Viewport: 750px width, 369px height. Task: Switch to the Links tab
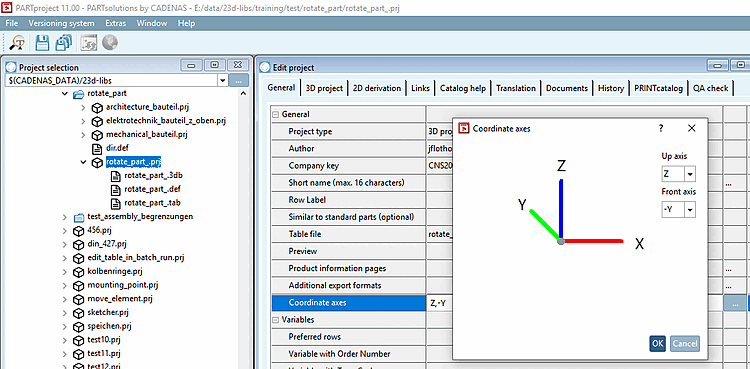420,88
